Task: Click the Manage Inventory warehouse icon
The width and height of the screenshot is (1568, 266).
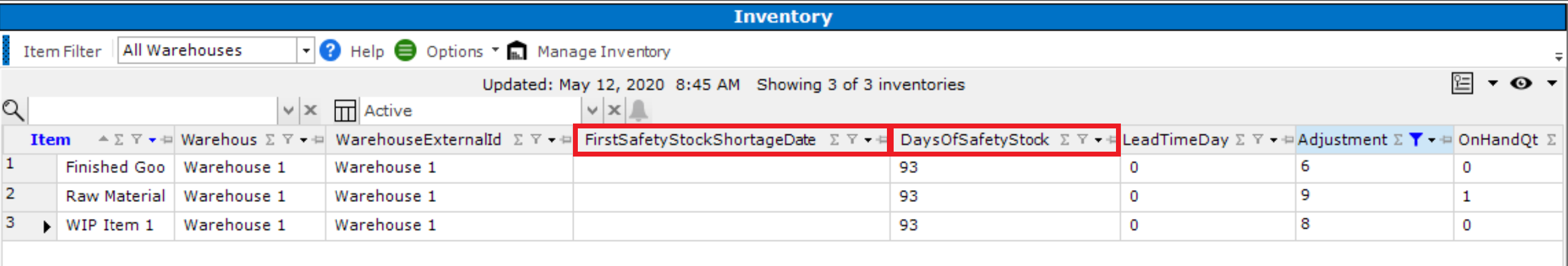Action: click(x=517, y=51)
